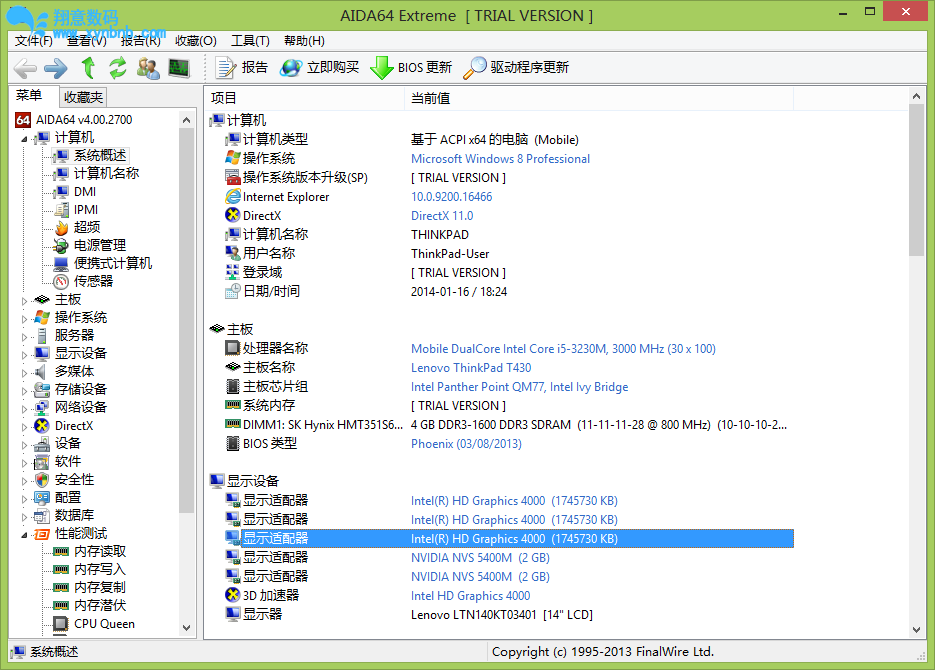Expand the 显示设备 tree node
Image resolution: width=935 pixels, height=670 pixels.
(25, 354)
